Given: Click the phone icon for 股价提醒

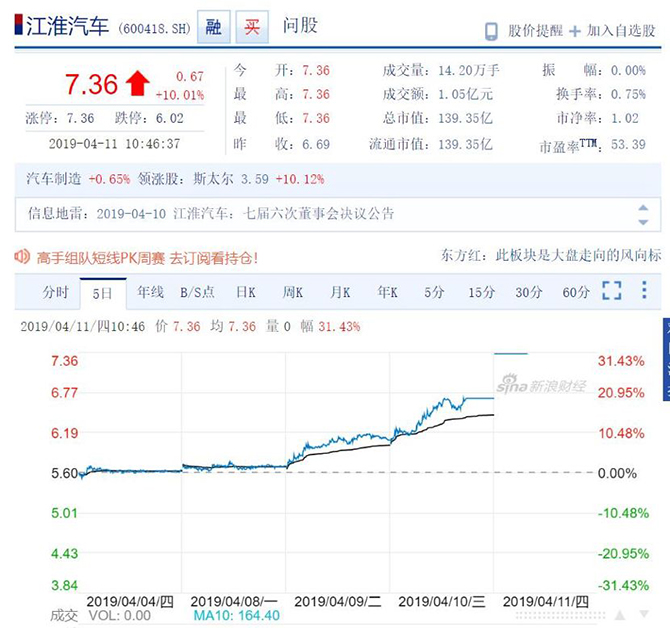Looking at the screenshot, I should (x=491, y=31).
